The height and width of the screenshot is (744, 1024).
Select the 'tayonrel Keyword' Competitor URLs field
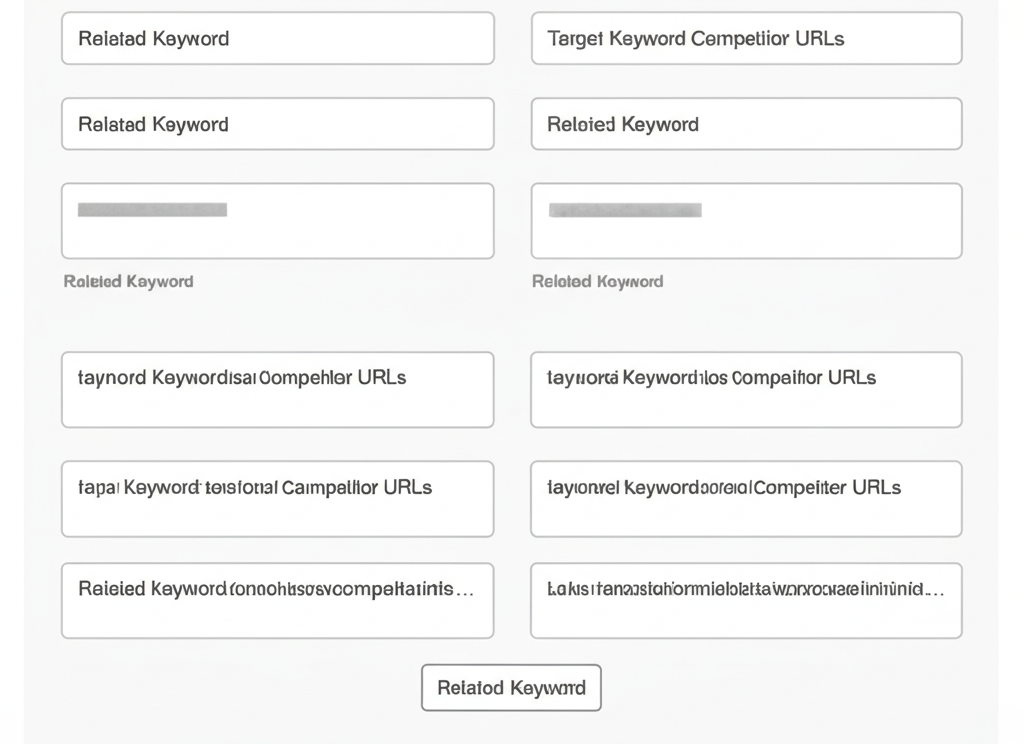(x=746, y=498)
